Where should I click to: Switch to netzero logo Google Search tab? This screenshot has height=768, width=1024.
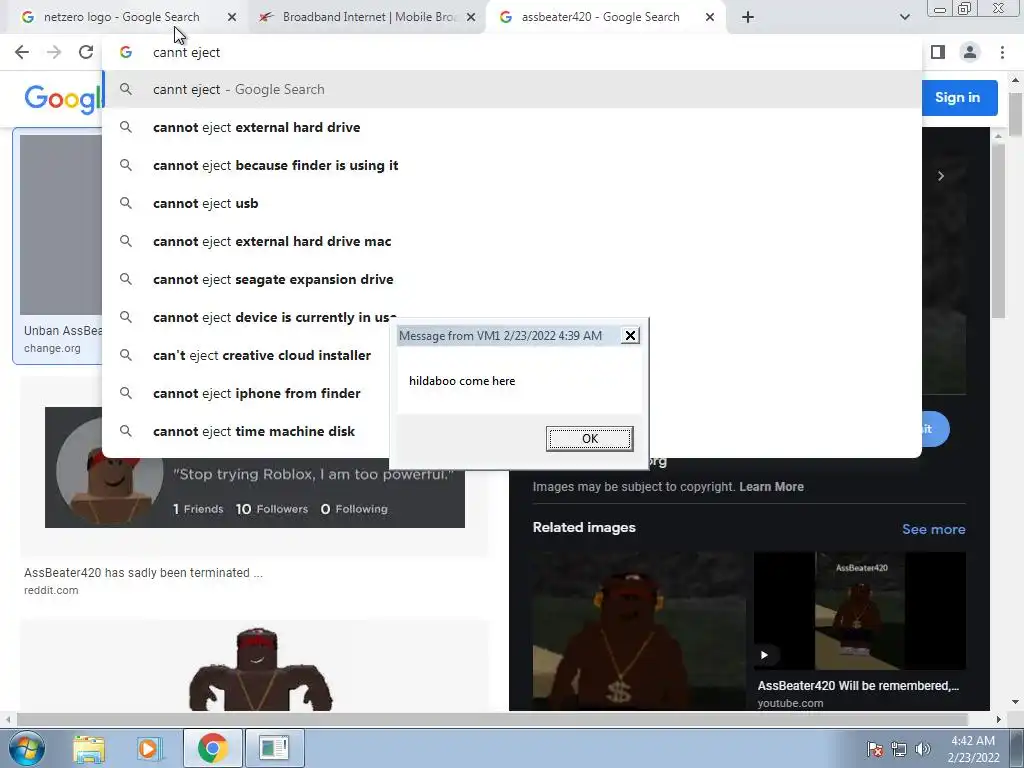(x=121, y=17)
